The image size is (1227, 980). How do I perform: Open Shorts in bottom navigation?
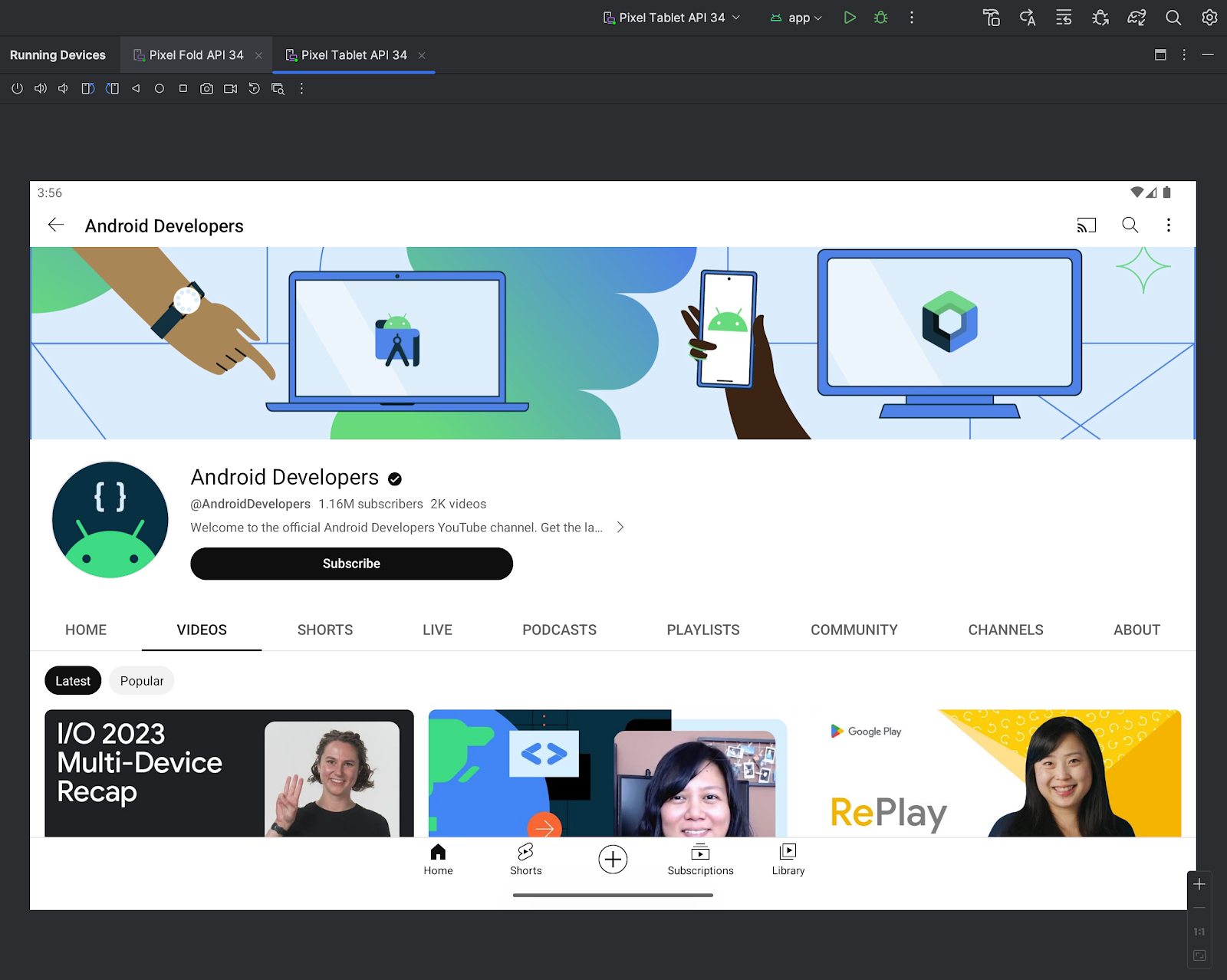coord(526,860)
